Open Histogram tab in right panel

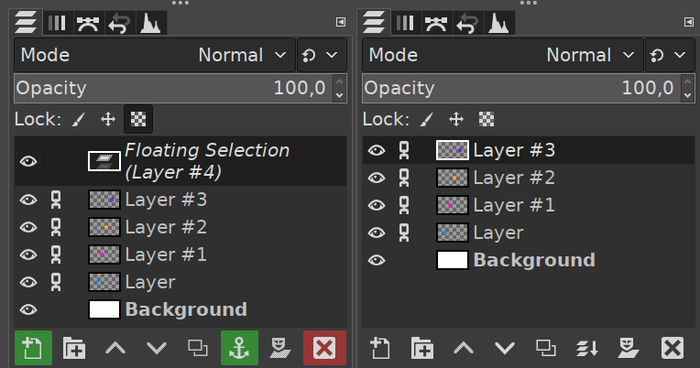[499, 23]
